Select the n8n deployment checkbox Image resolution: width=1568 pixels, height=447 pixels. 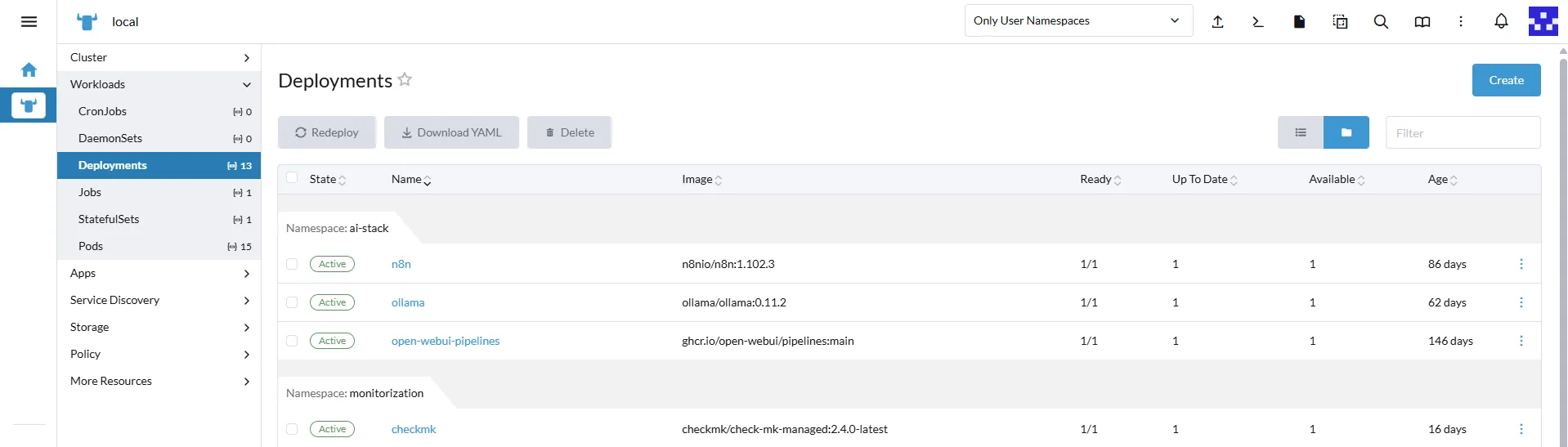click(x=292, y=264)
